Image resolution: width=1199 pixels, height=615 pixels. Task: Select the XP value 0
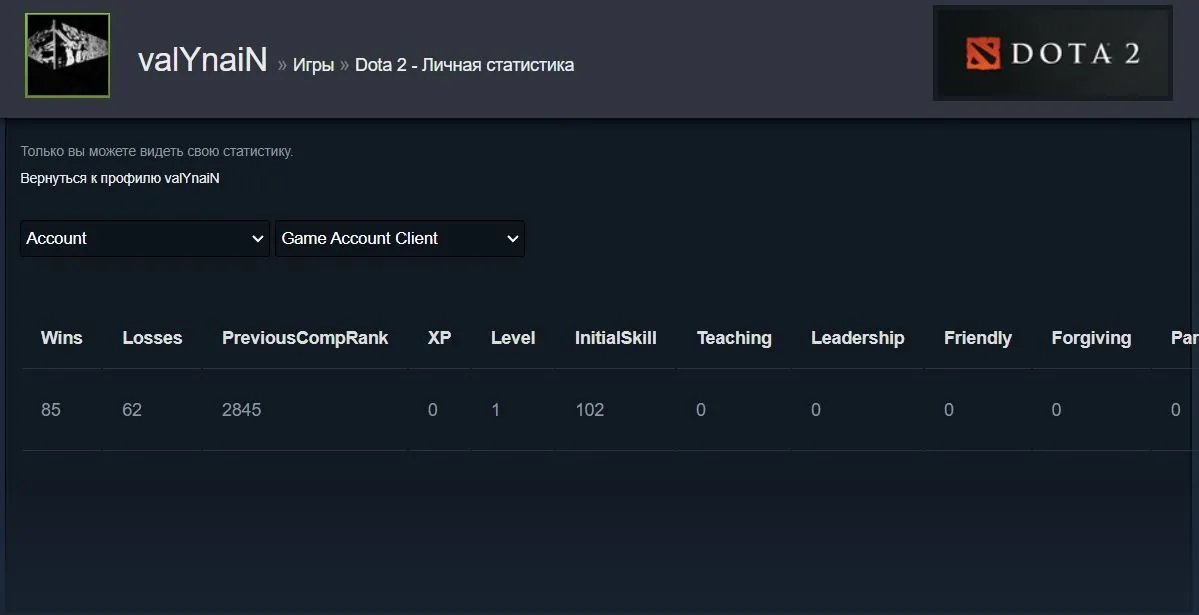point(433,410)
